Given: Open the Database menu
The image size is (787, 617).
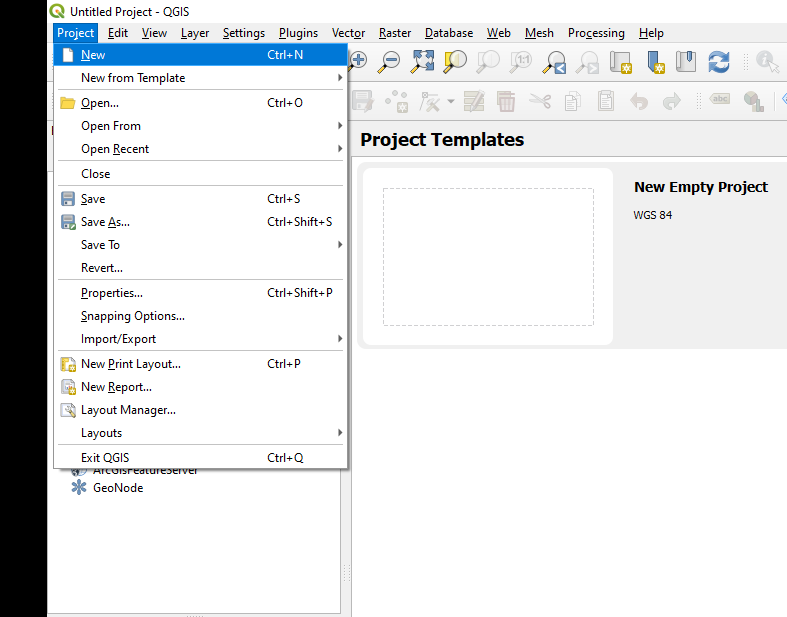Looking at the screenshot, I should pyautogui.click(x=449, y=33).
